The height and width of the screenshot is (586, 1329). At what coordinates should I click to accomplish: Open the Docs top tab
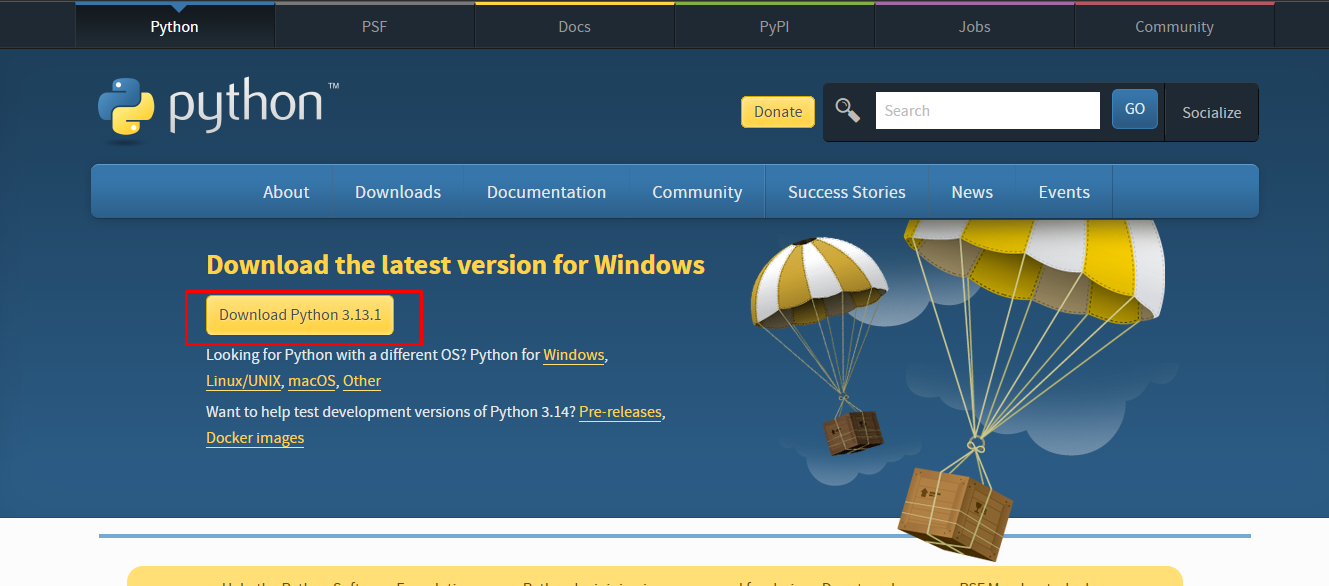click(x=574, y=26)
